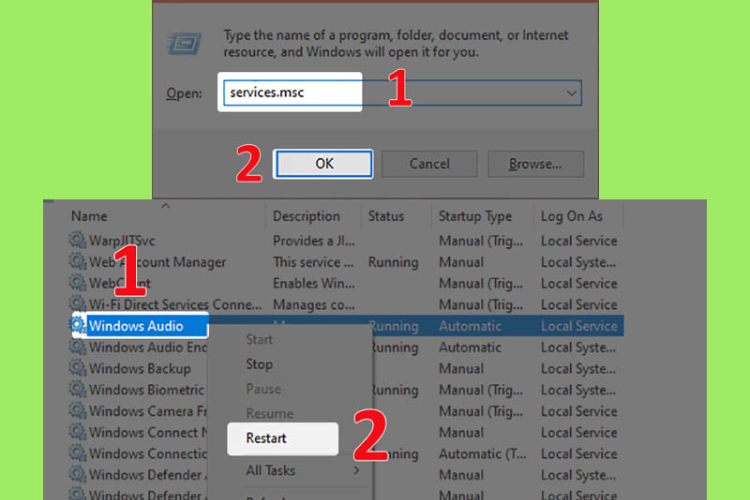Click the Browse... button

(534, 164)
